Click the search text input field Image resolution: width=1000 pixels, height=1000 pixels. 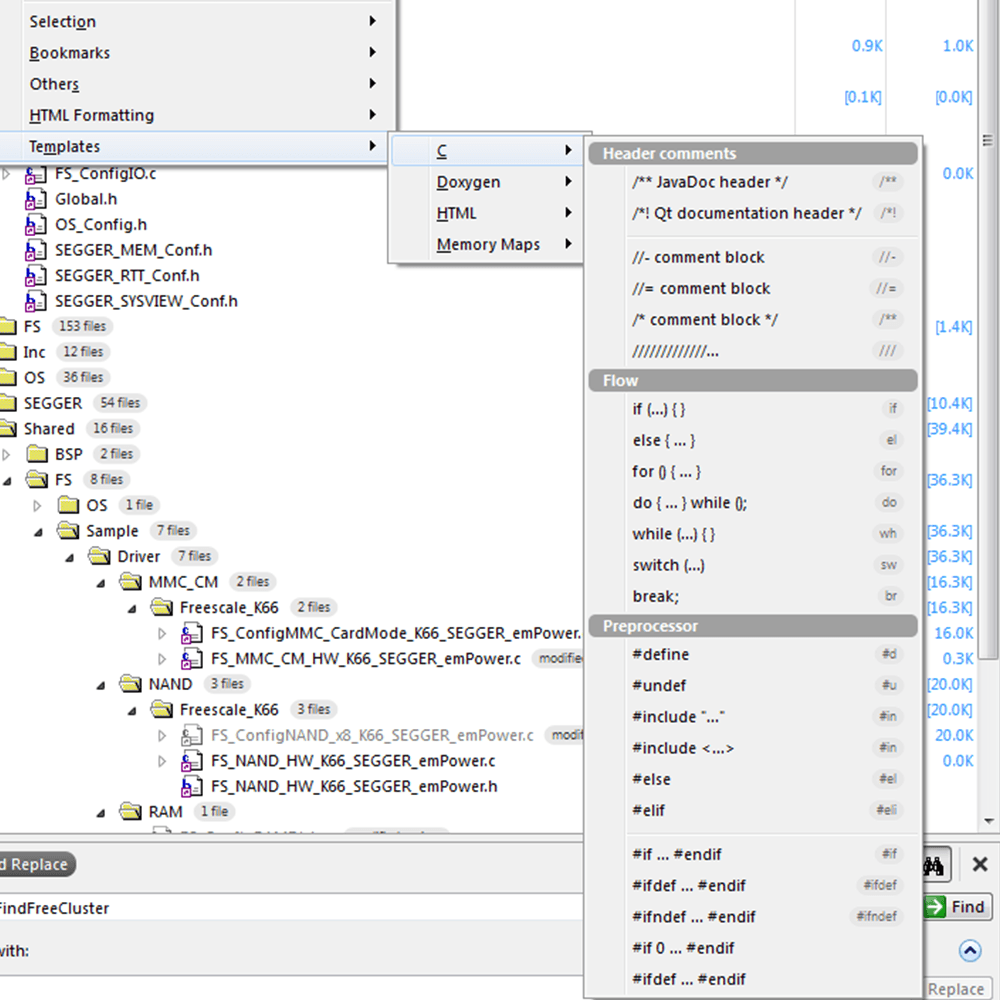300,908
